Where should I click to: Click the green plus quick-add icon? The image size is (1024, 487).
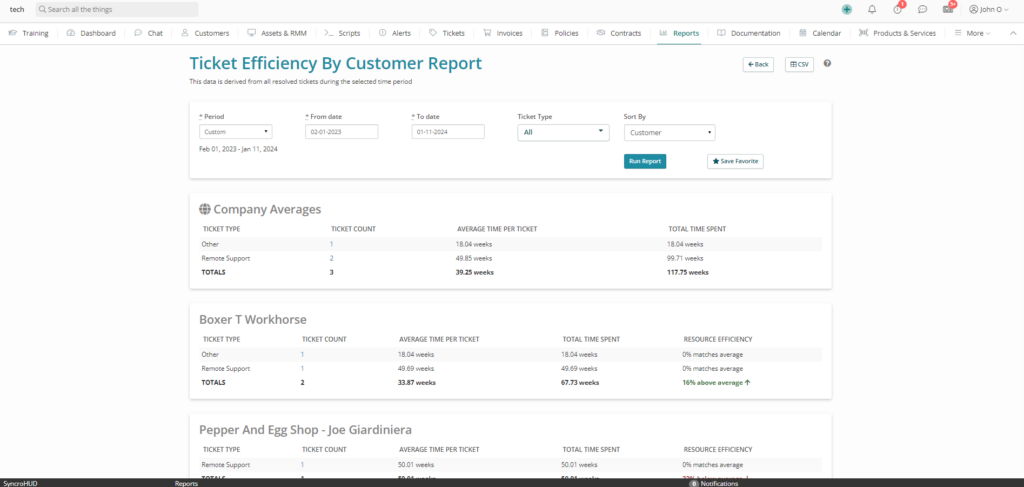pyautogui.click(x=847, y=9)
